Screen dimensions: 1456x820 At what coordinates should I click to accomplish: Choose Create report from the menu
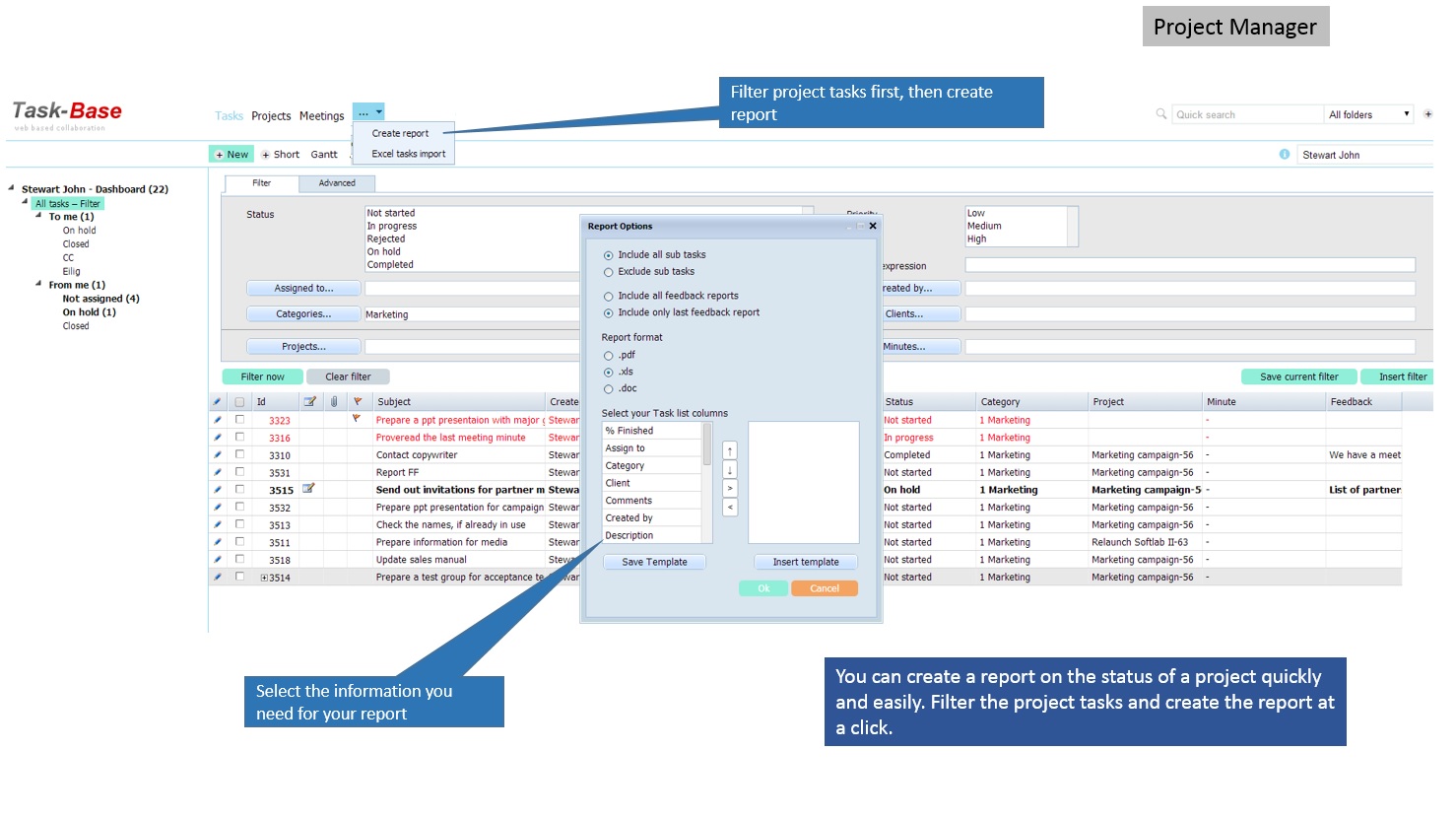click(400, 133)
